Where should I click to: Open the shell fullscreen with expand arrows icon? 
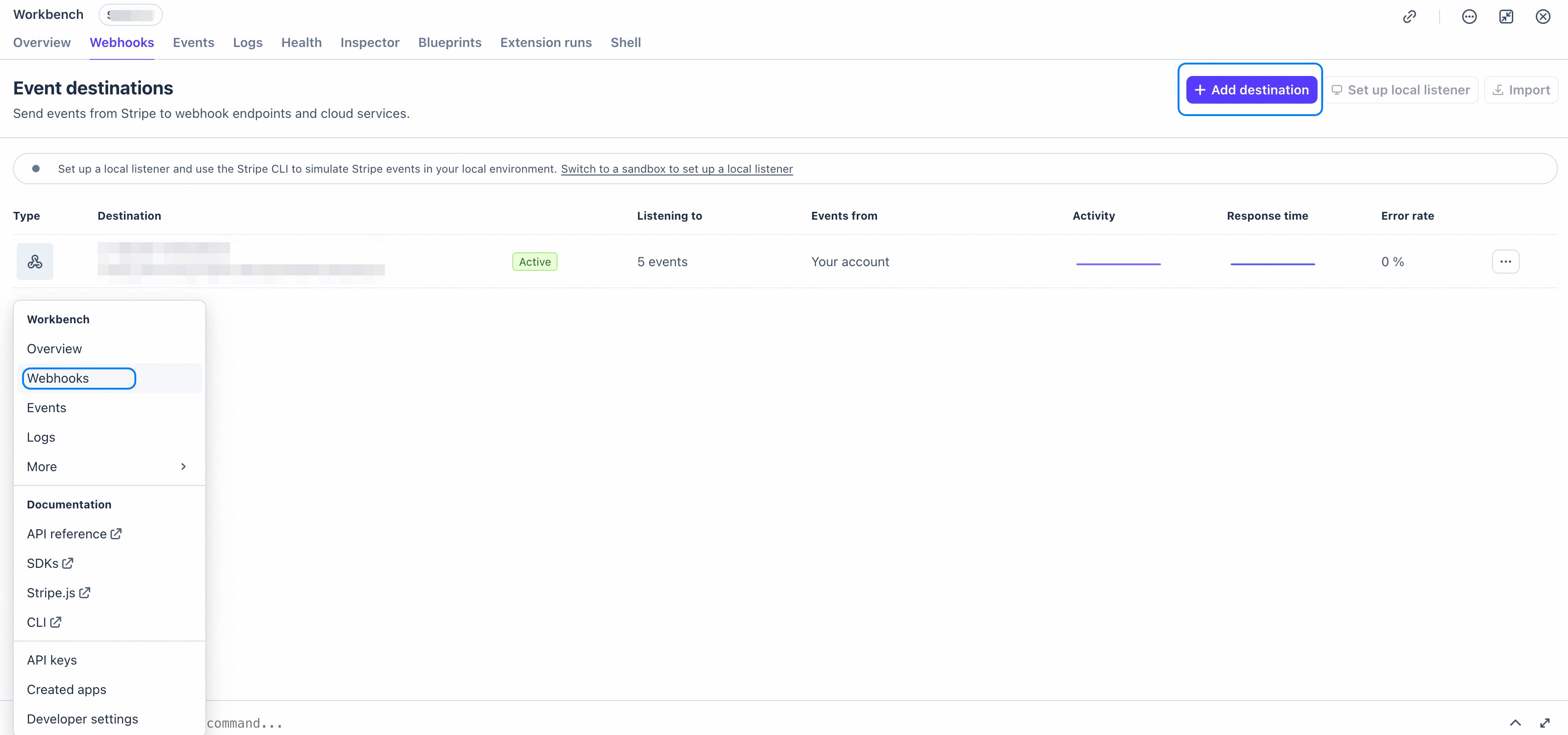pyautogui.click(x=1545, y=723)
